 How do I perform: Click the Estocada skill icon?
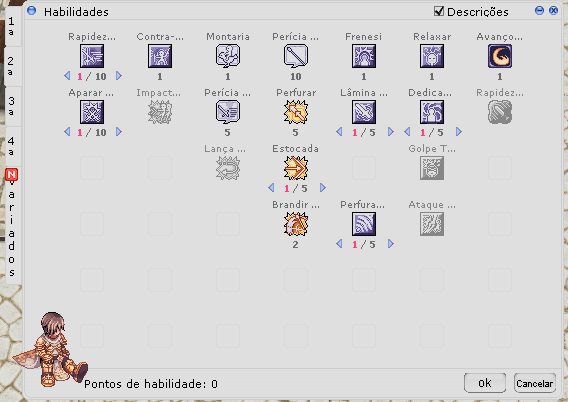[296, 168]
